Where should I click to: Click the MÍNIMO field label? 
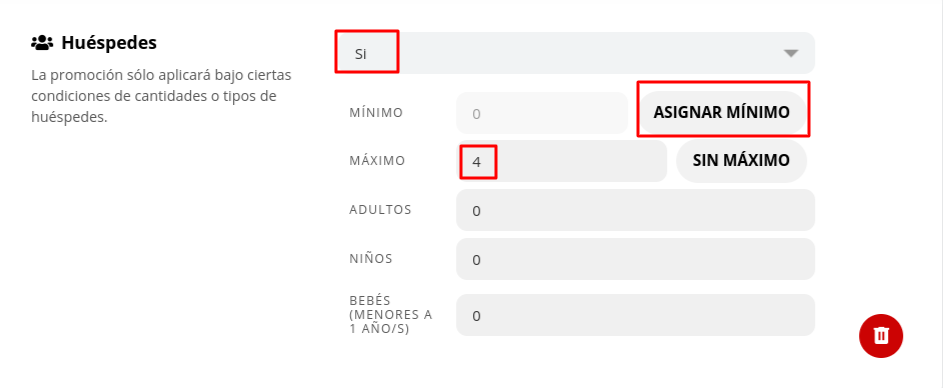376,112
